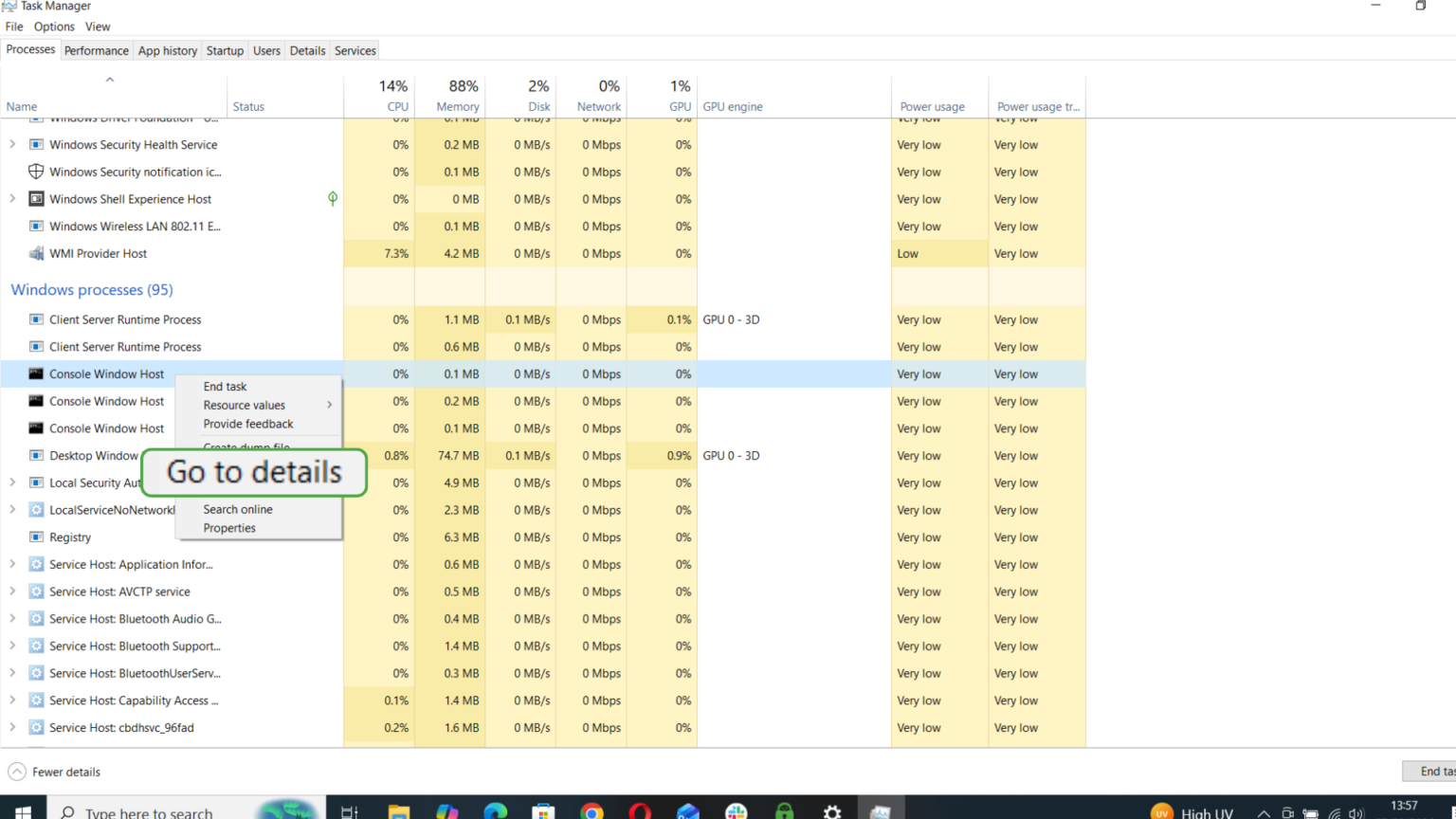
Task: Expand the Service Host: Capability Access row
Action: coord(12,701)
